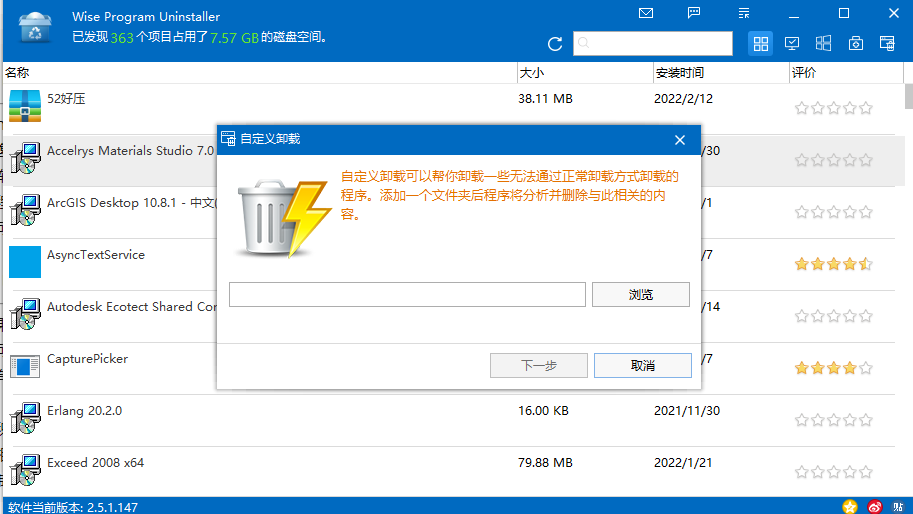Sort by 评价 column header
The height and width of the screenshot is (514, 913).
[846, 73]
